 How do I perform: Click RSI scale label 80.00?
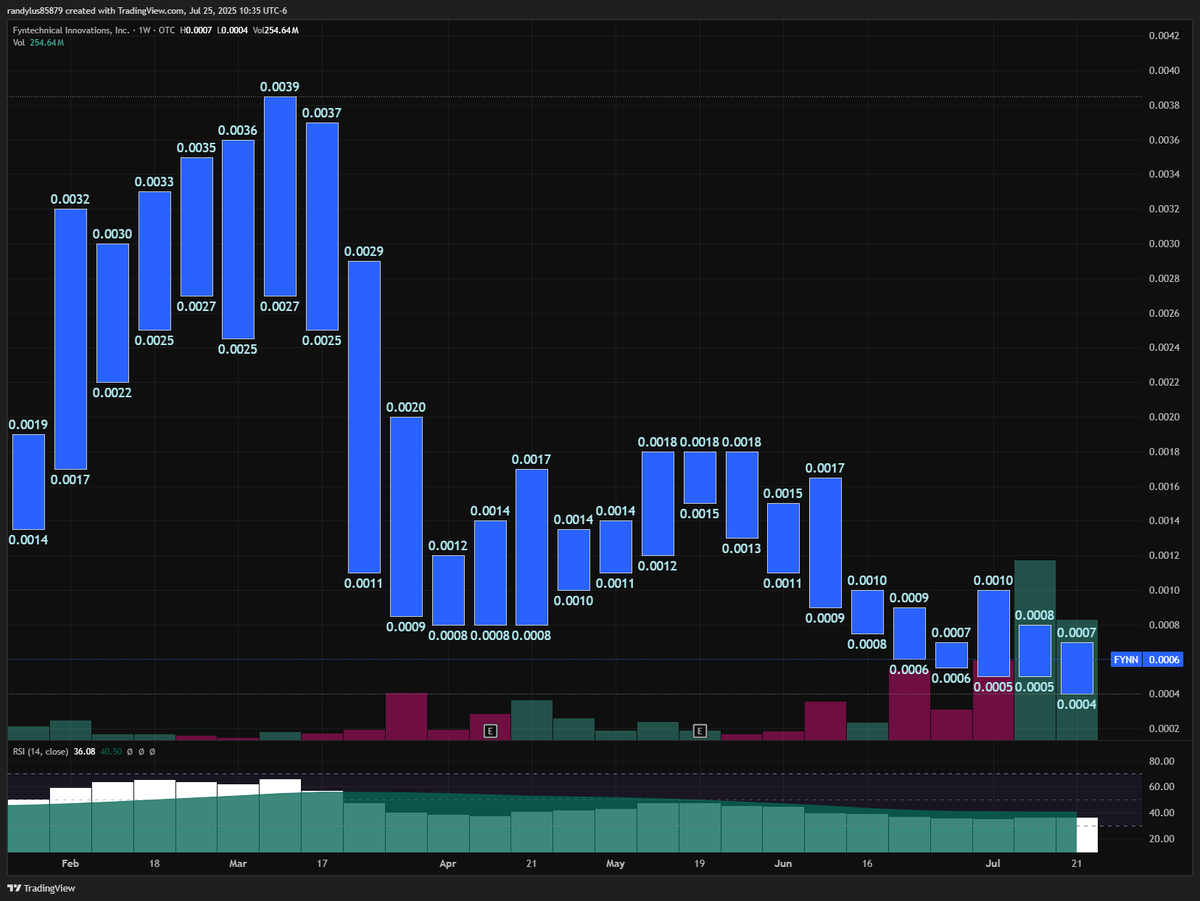tap(1160, 761)
